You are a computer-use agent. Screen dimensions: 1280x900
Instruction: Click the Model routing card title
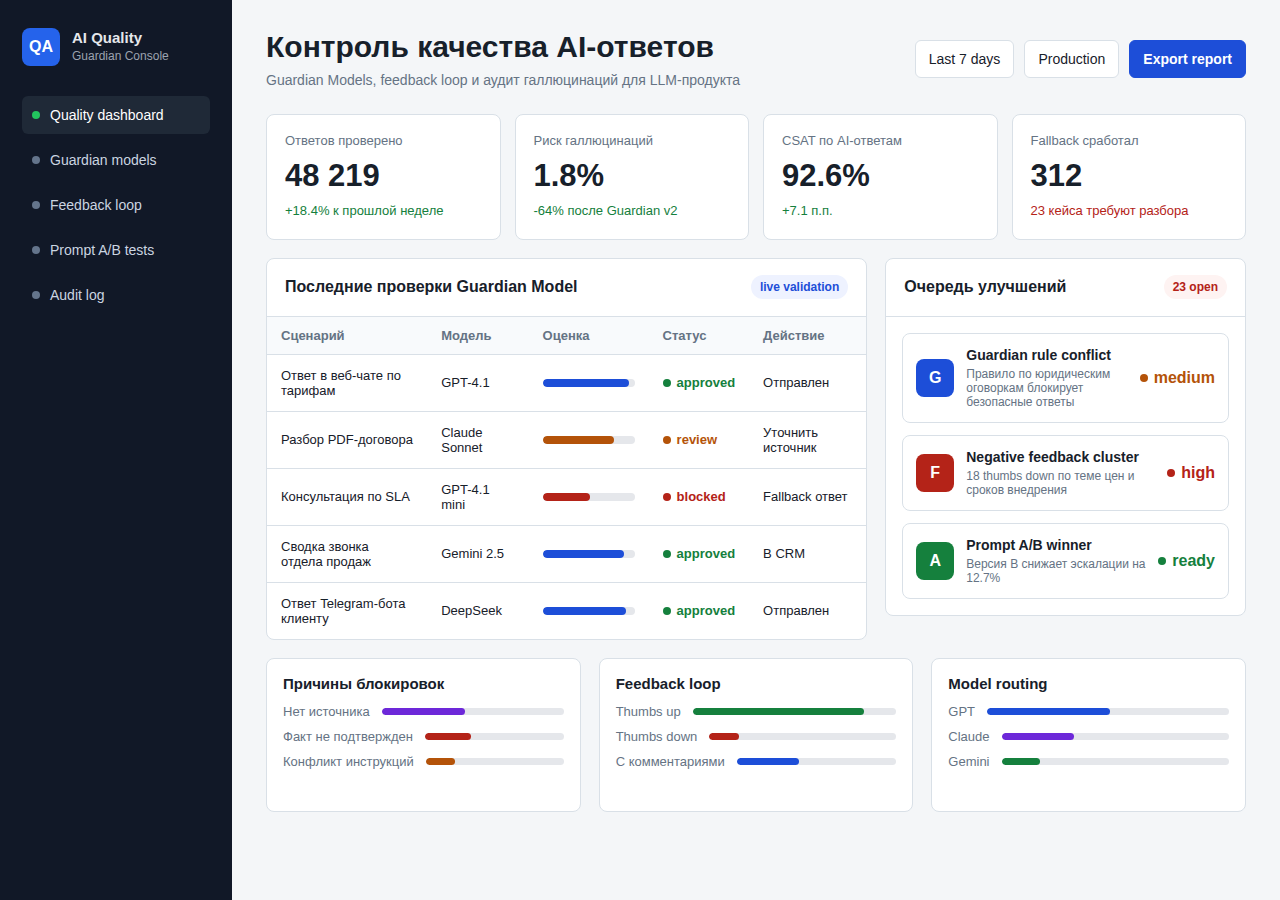(998, 684)
